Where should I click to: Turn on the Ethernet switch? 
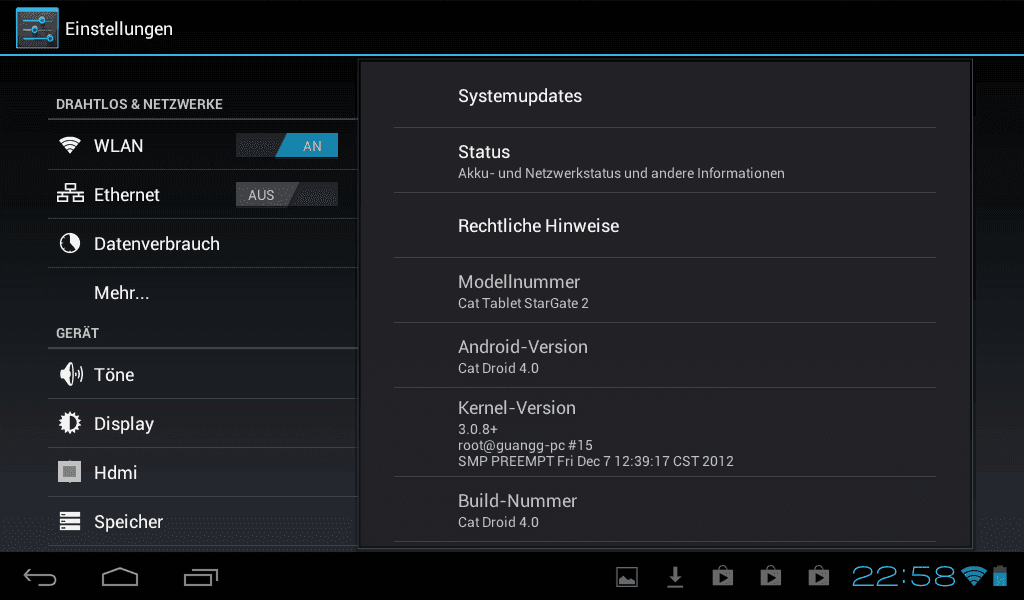(x=287, y=194)
